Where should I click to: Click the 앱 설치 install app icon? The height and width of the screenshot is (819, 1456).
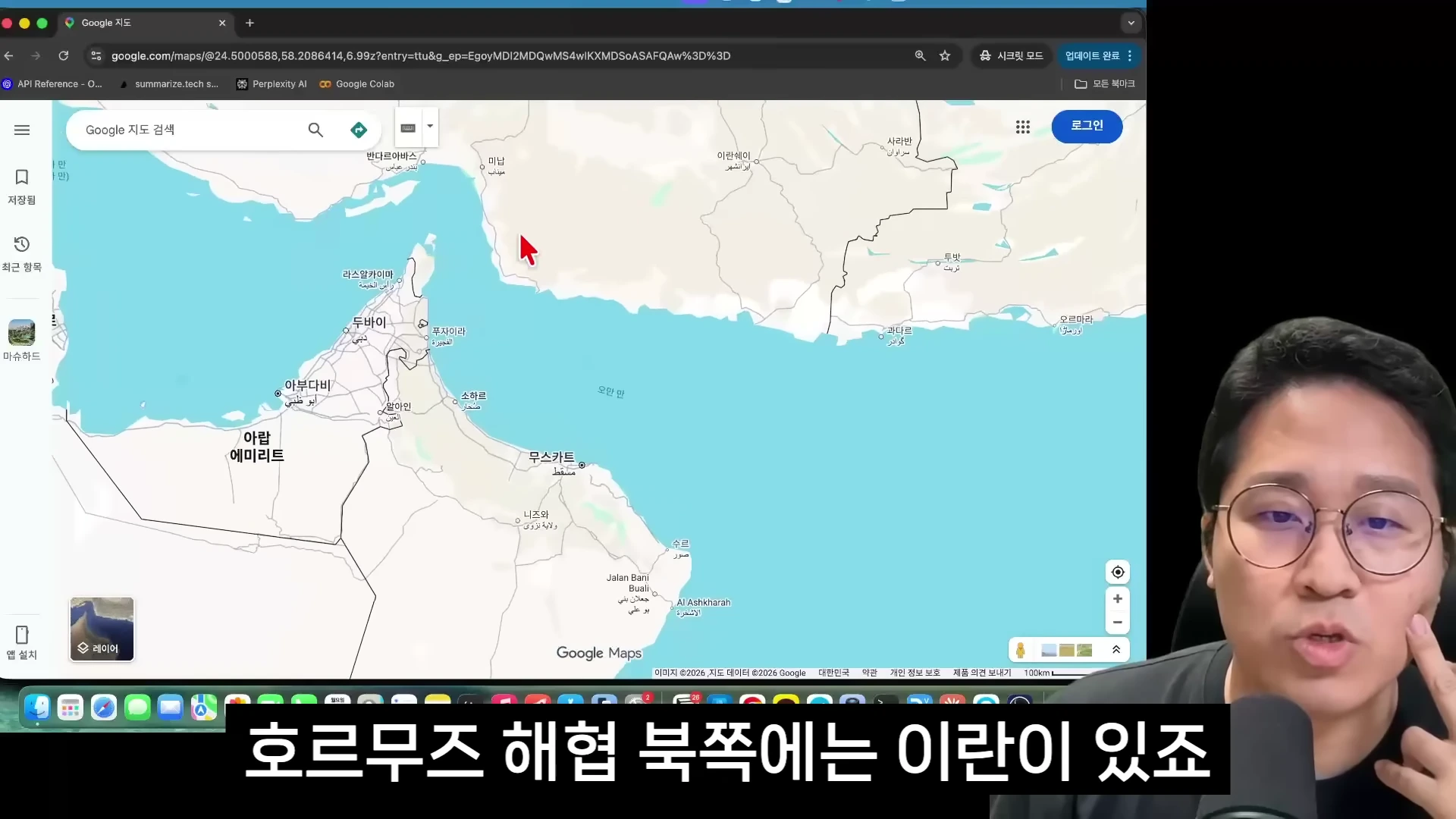[22, 642]
